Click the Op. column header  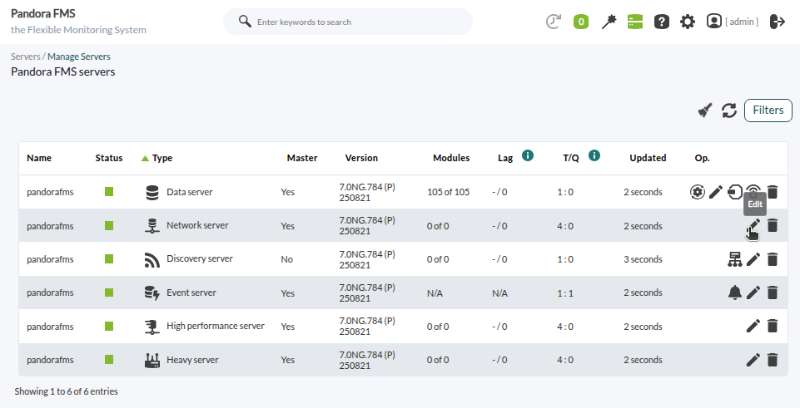702,158
